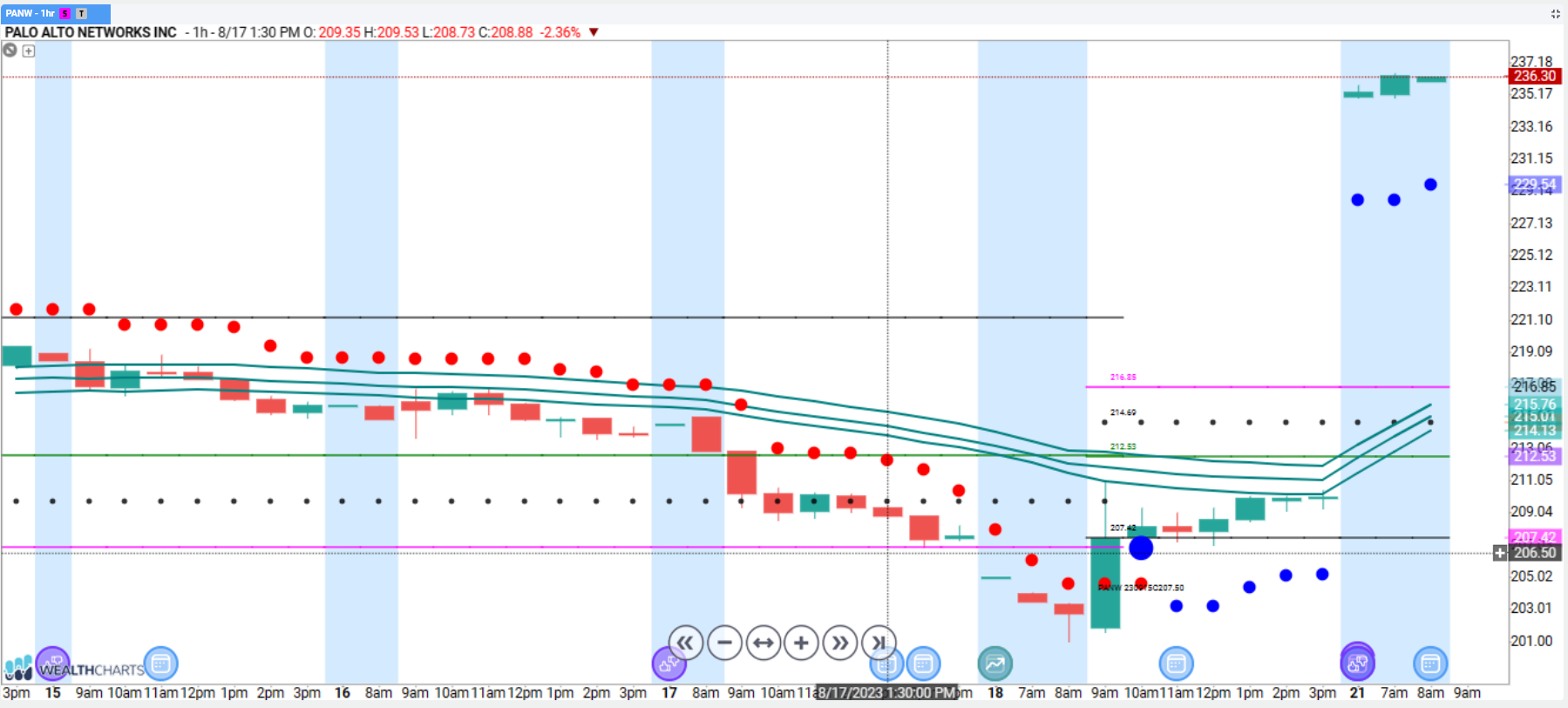Click the teal 215.76 price label
The image size is (1568, 708).
(x=1534, y=404)
